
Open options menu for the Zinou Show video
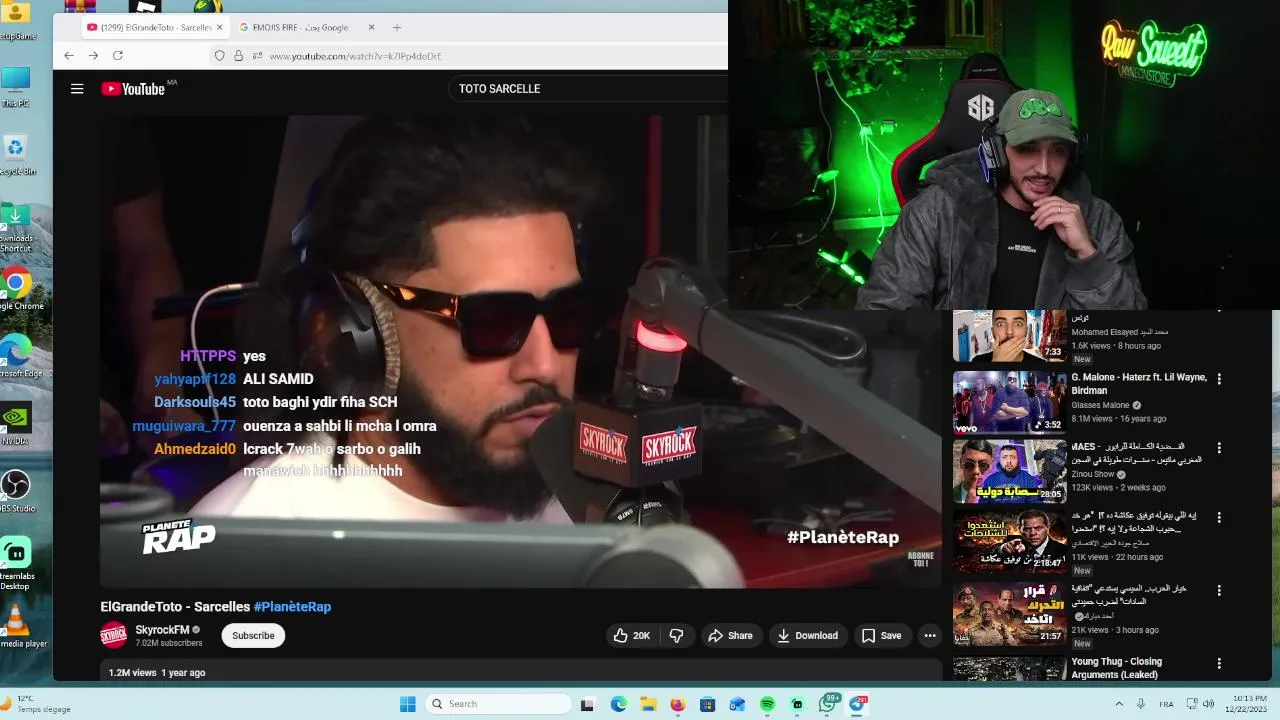click(x=1219, y=448)
